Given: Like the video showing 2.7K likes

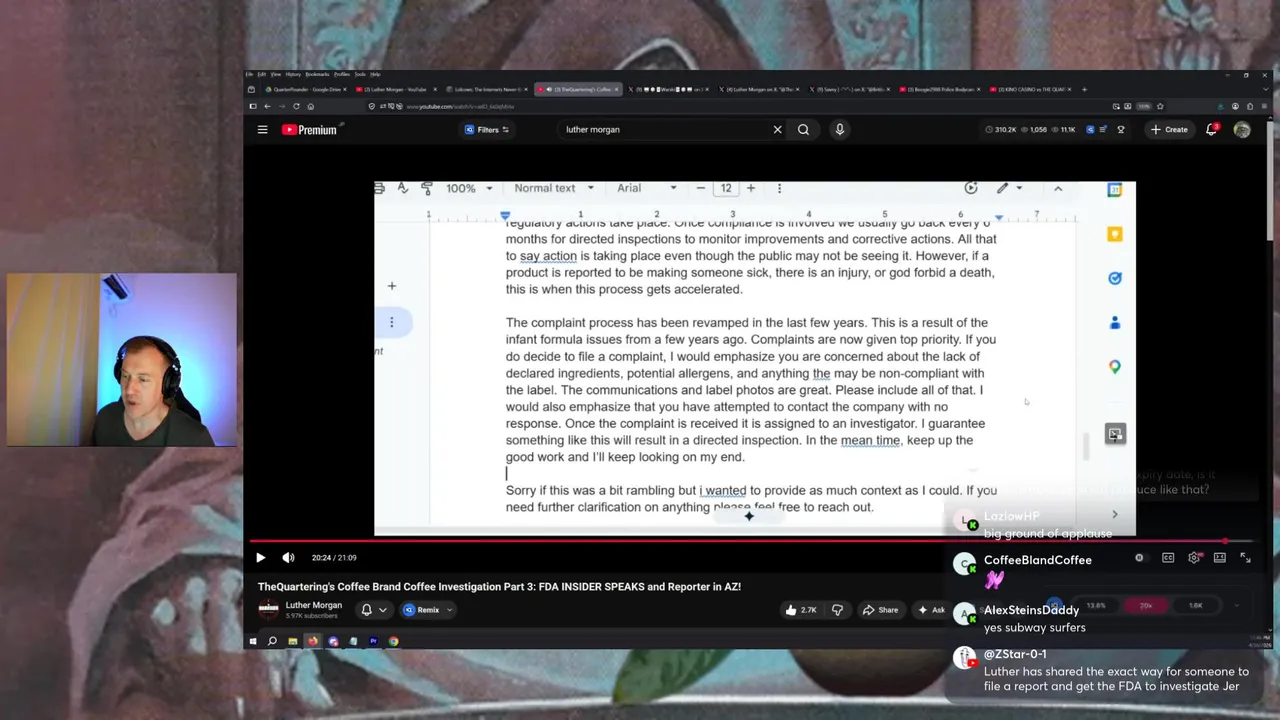Looking at the screenshot, I should (x=801, y=610).
